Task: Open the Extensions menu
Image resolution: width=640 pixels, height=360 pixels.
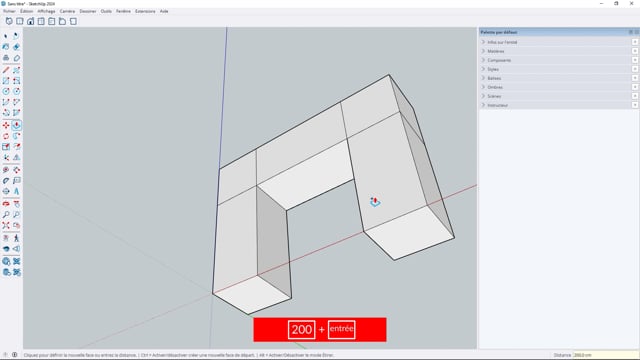Action: point(145,11)
